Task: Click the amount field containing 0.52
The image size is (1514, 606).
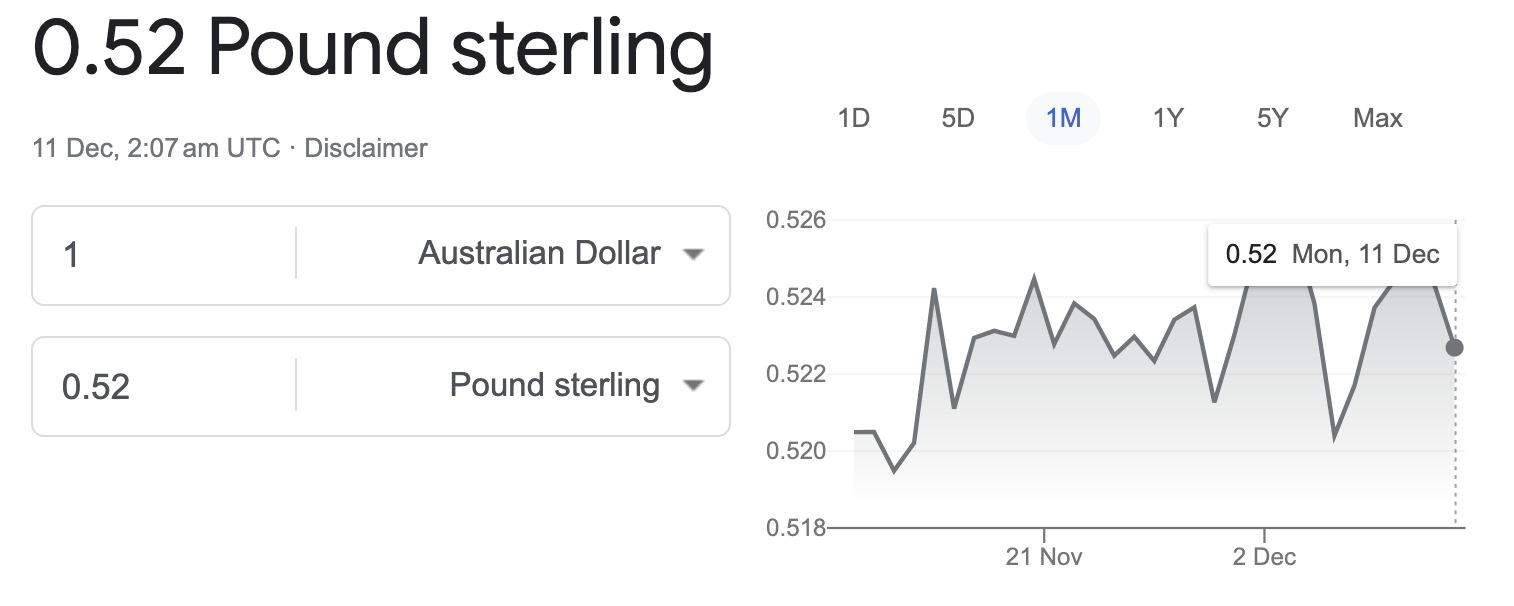Action: (165, 386)
